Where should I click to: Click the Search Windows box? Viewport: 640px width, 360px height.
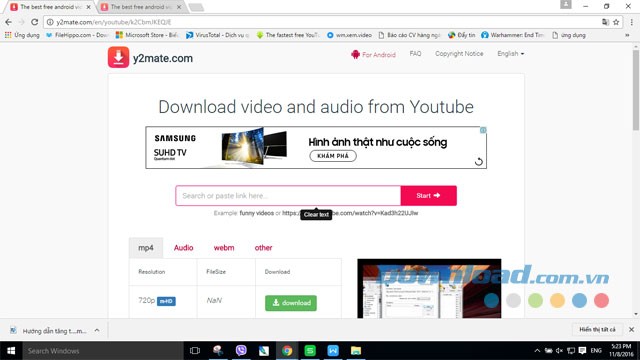point(103,351)
